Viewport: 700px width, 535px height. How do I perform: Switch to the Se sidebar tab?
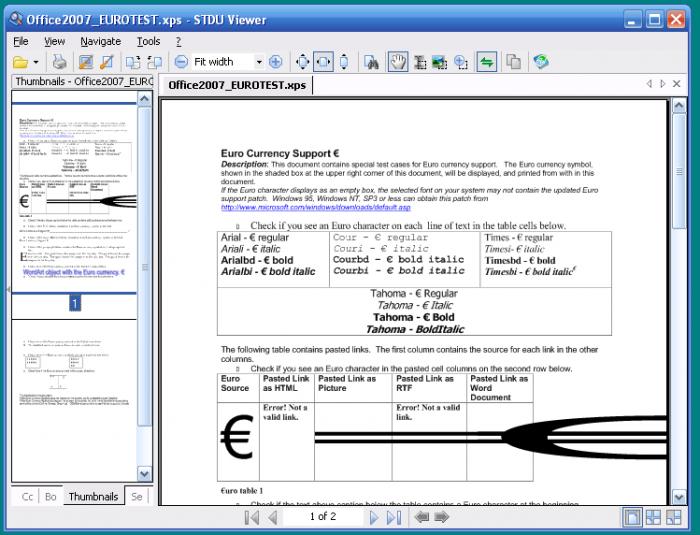(137, 497)
